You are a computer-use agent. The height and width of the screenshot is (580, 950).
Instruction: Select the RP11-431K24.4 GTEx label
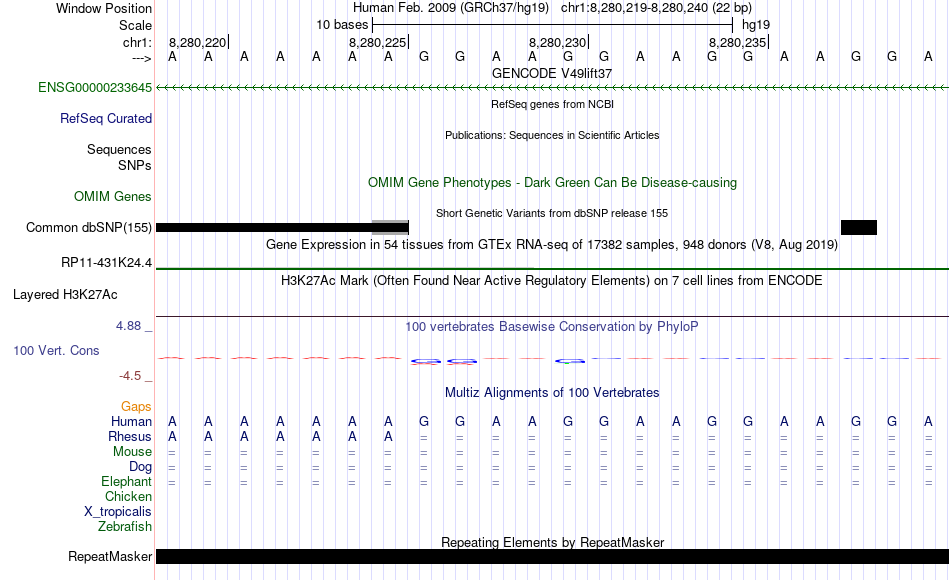click(x=107, y=262)
